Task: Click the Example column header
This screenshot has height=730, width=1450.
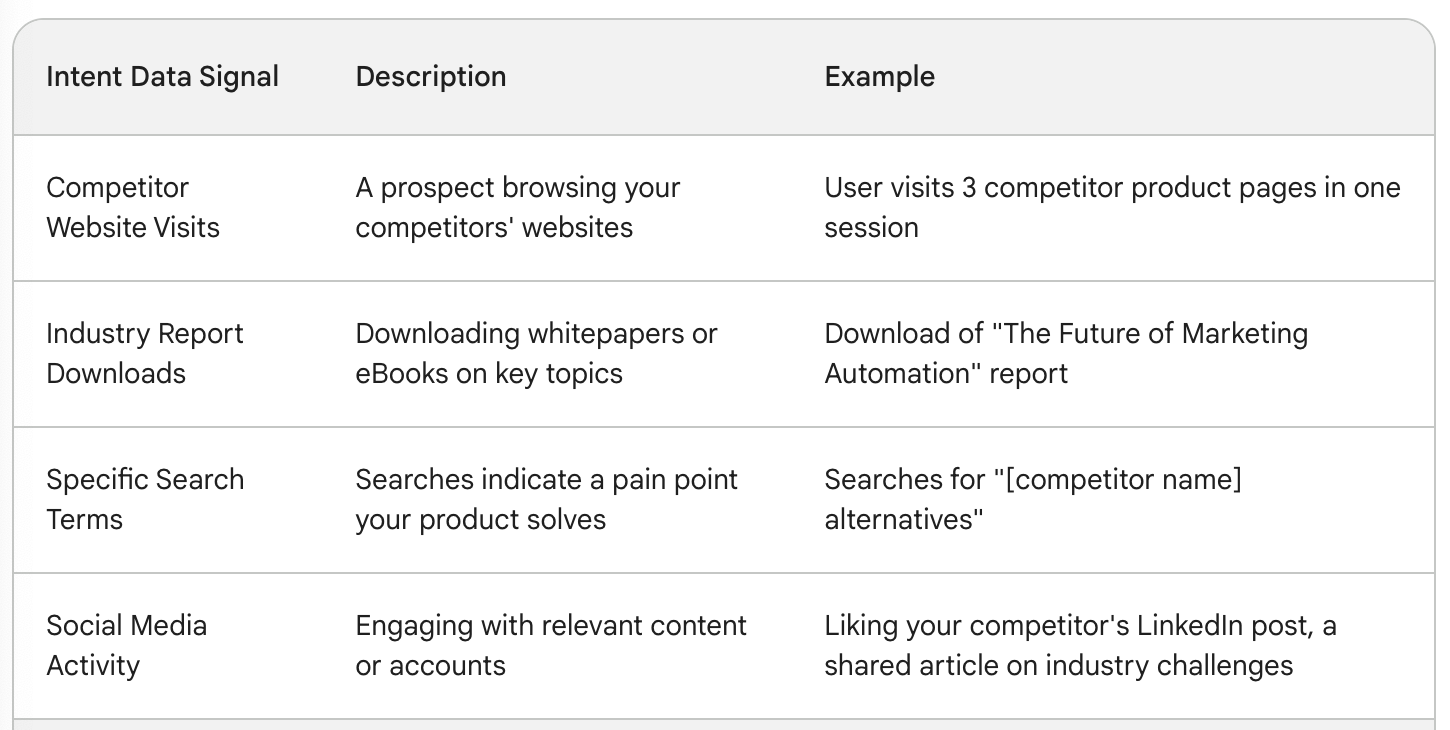Action: pos(880,77)
